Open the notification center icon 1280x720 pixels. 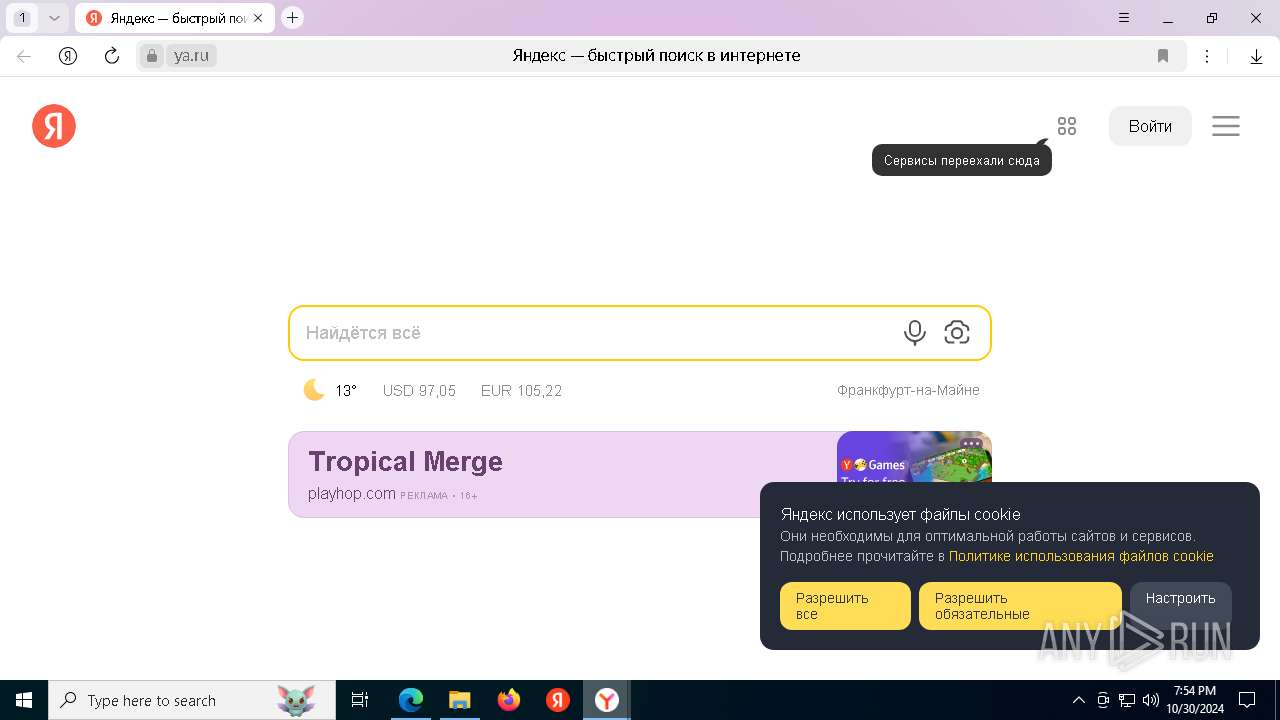[1247, 700]
